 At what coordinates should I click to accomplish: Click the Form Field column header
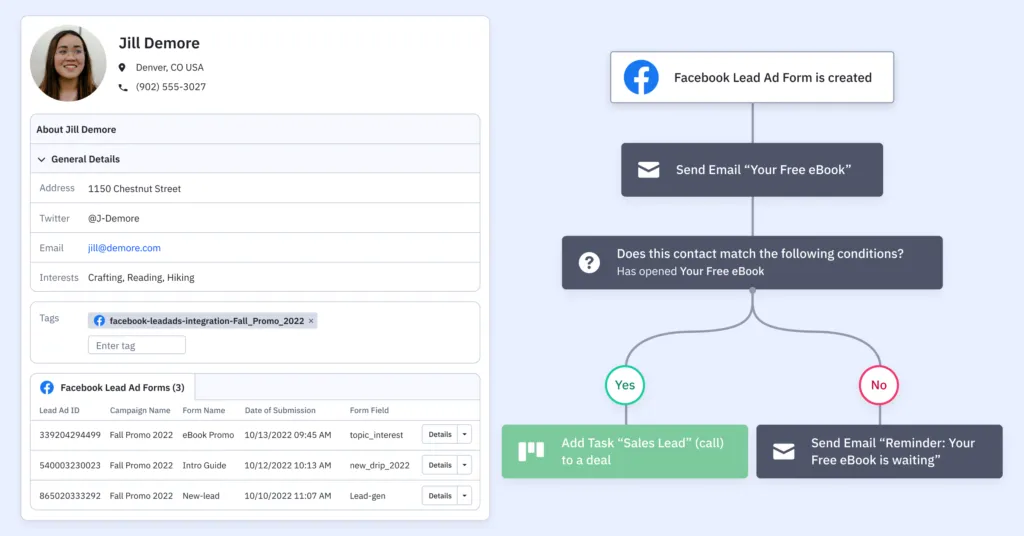(x=369, y=410)
